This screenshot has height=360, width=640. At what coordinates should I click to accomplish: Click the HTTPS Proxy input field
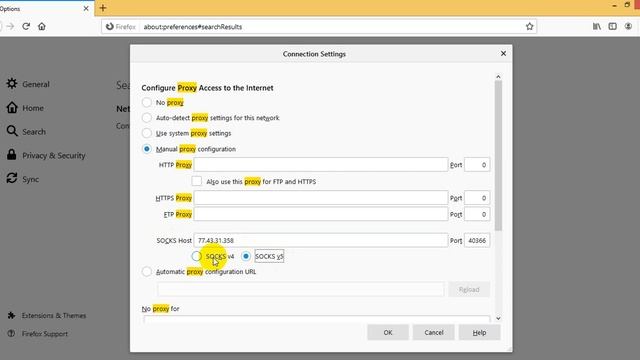pyautogui.click(x=321, y=198)
